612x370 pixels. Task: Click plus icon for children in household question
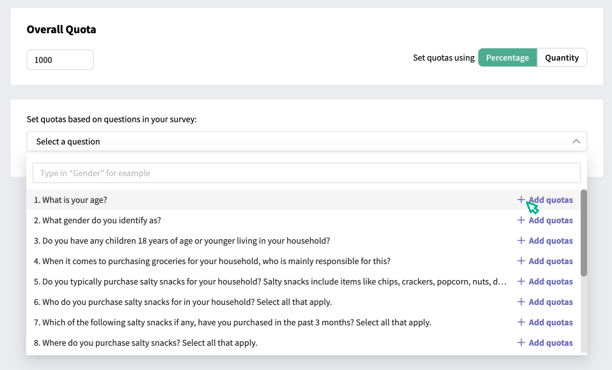coord(521,240)
